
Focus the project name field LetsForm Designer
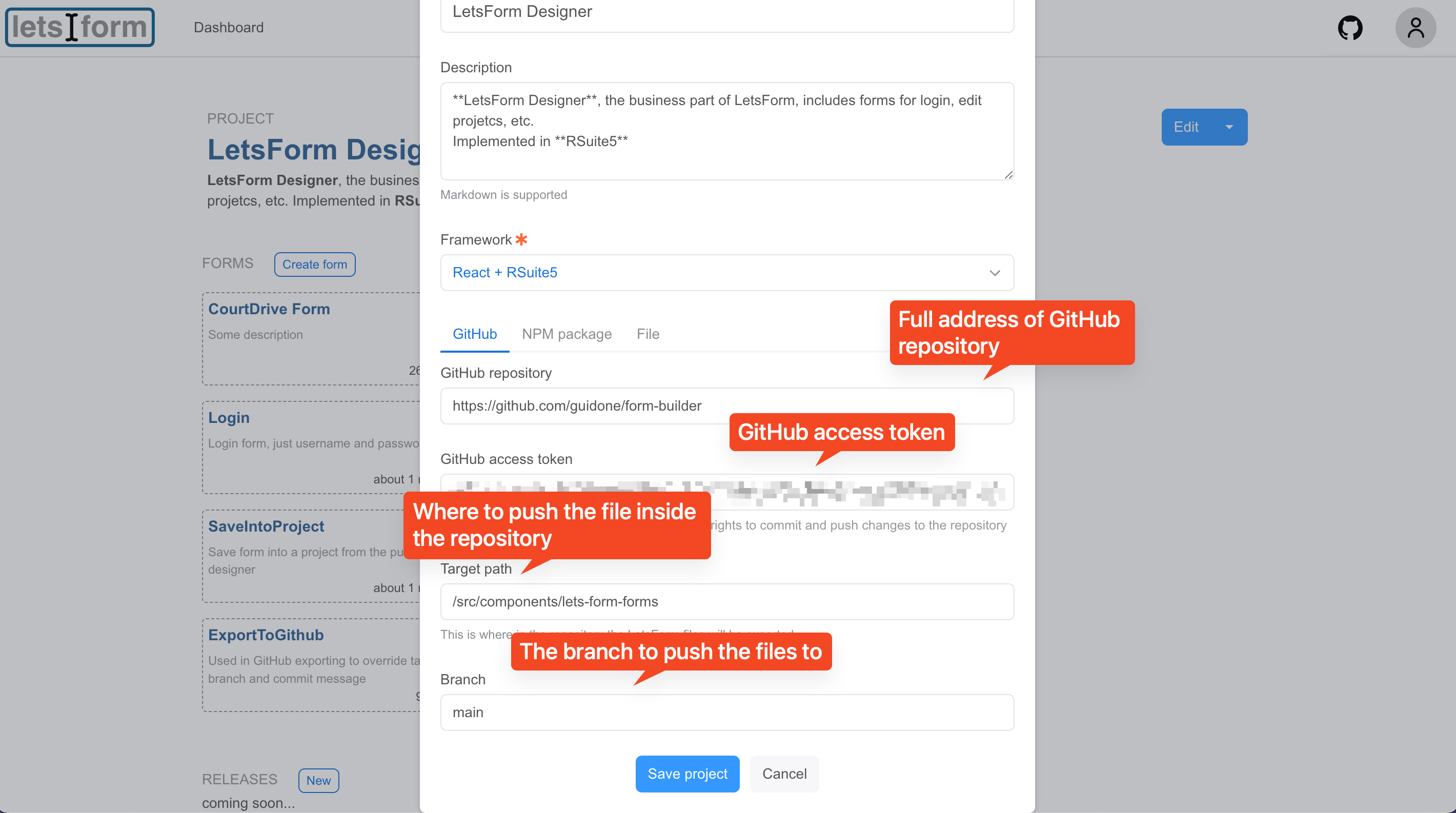point(727,13)
